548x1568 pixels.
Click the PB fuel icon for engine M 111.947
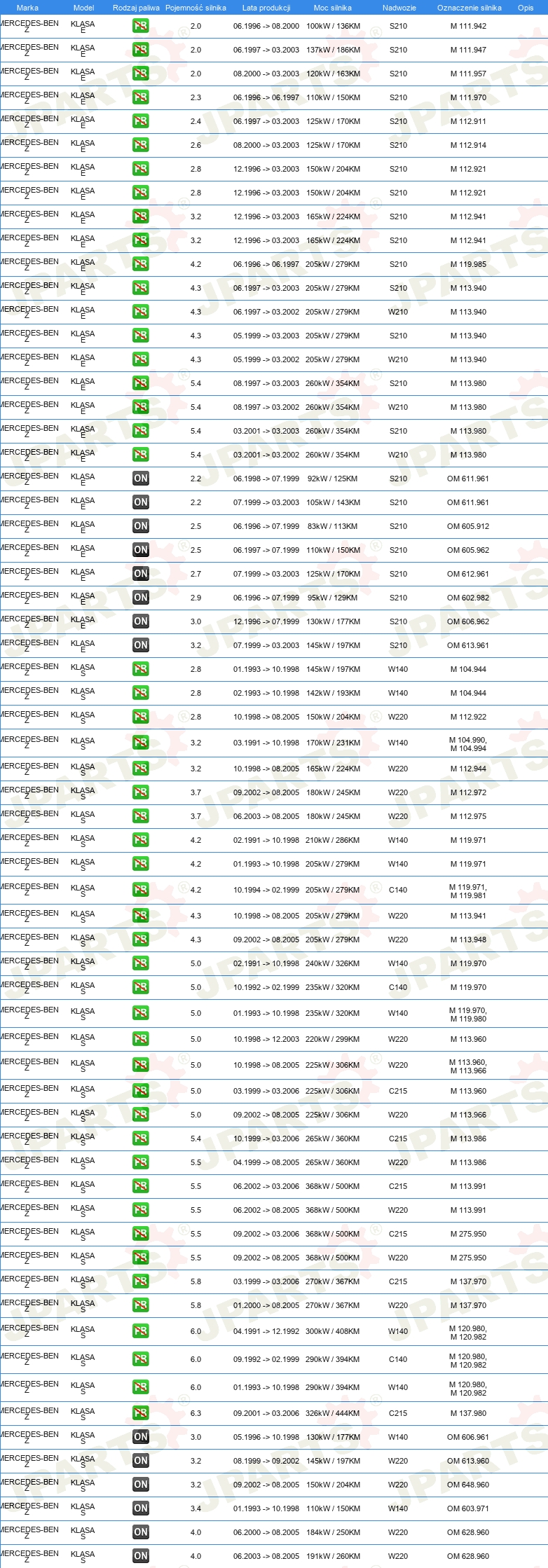coord(141,50)
